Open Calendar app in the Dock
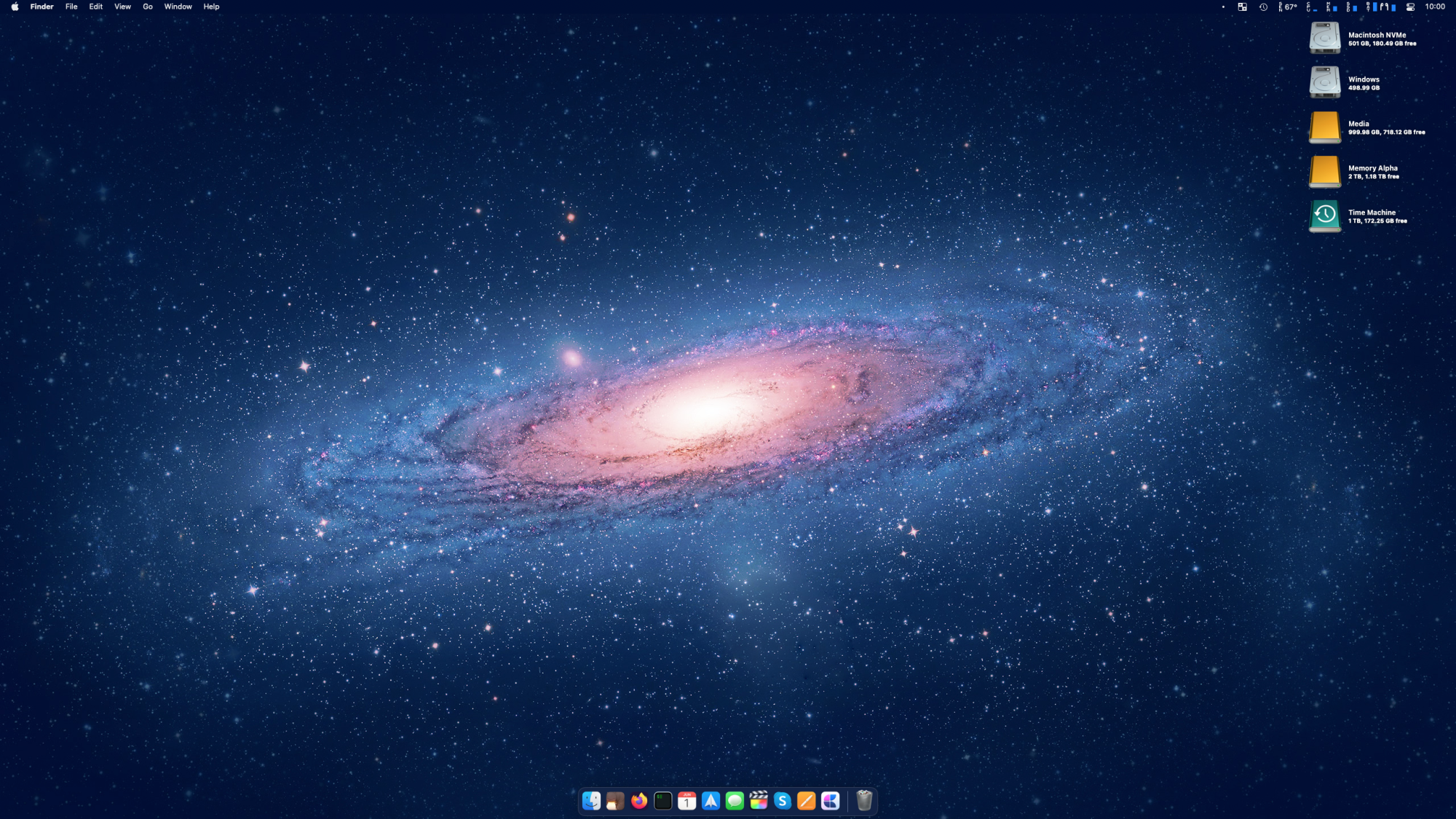This screenshot has width=1456, height=819. [687, 801]
